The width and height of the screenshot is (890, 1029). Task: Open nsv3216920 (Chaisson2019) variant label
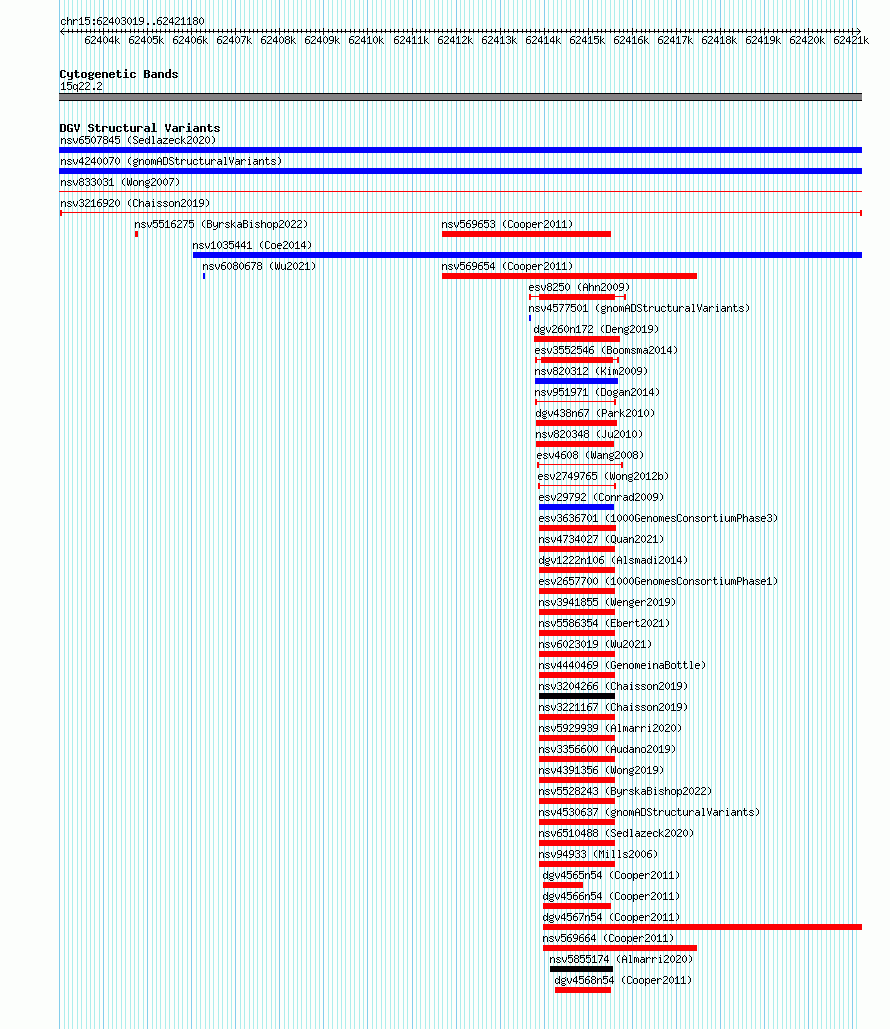coord(135,203)
